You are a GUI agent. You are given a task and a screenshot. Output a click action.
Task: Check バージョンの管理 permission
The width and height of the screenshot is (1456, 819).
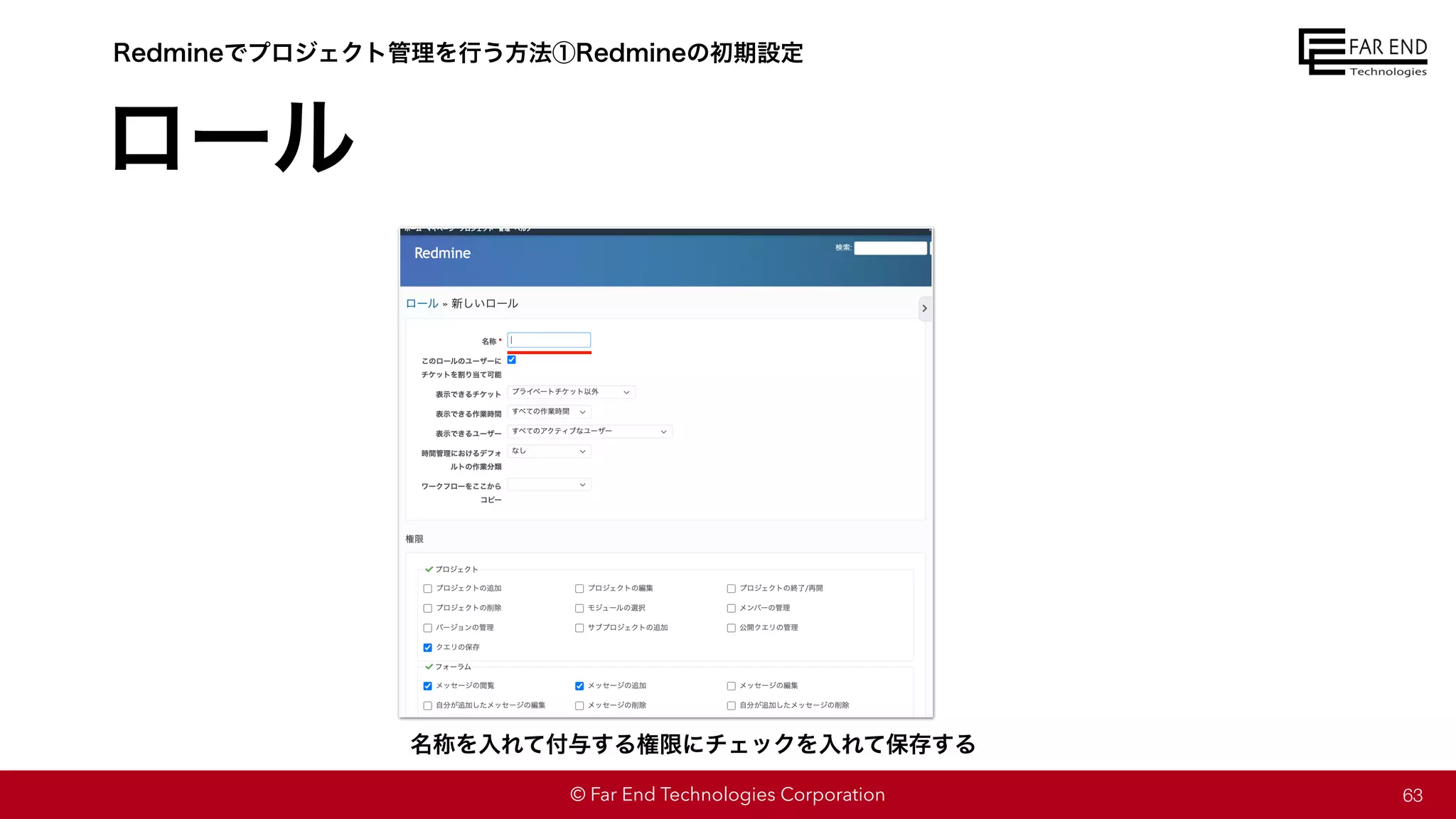(427, 628)
